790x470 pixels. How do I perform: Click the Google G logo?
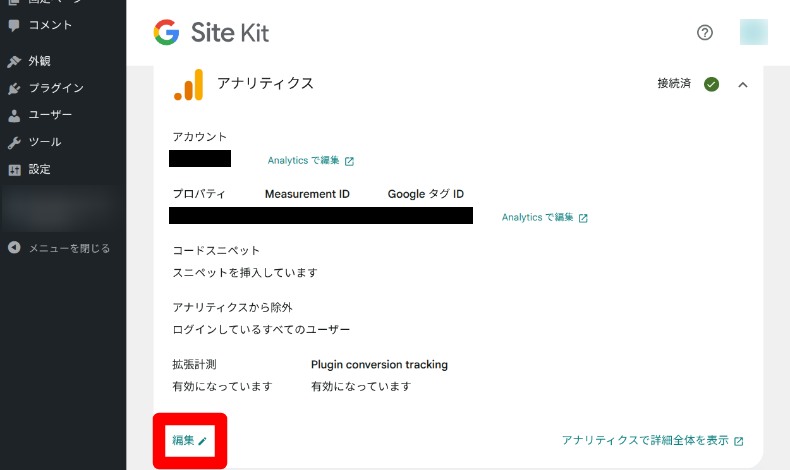[x=166, y=33]
